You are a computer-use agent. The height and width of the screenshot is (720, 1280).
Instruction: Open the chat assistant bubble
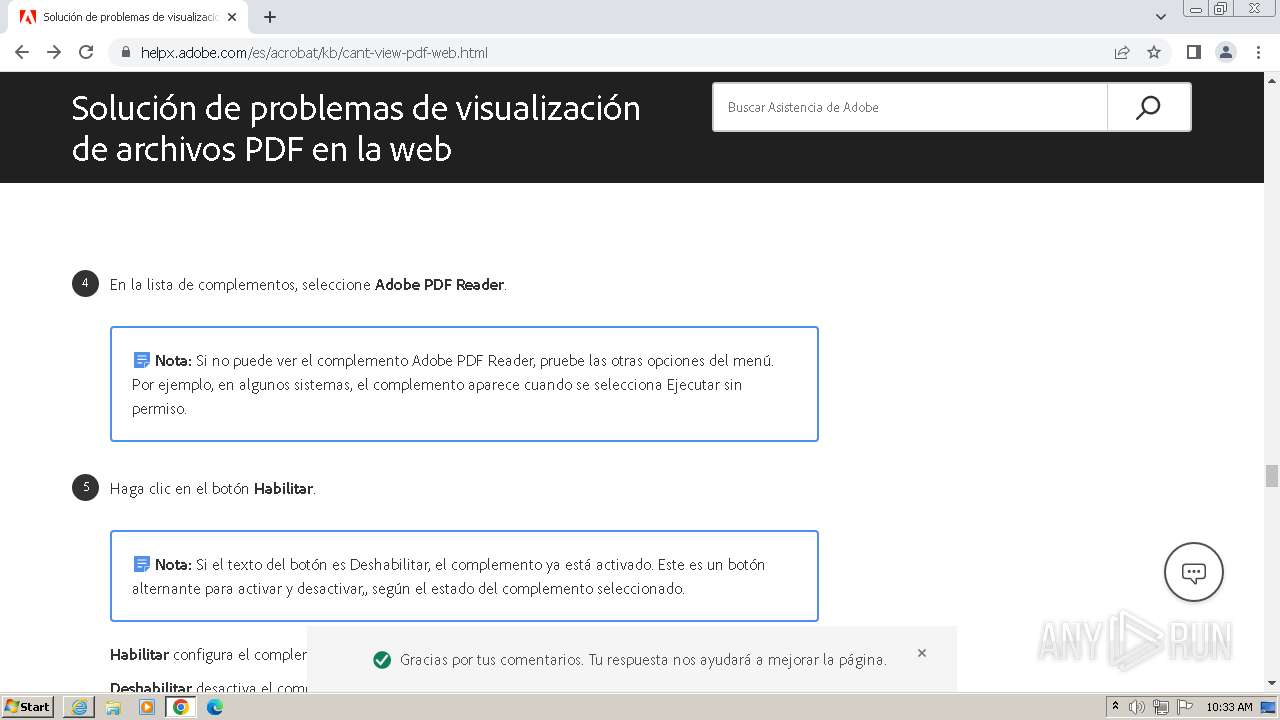(x=1194, y=572)
